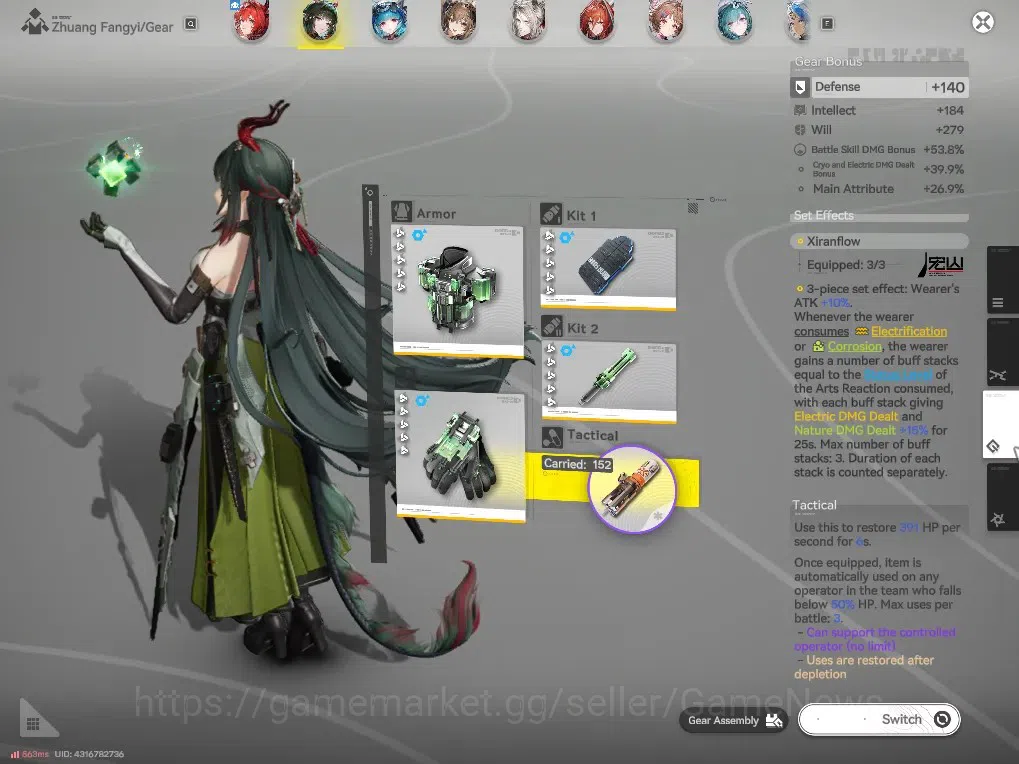The width and height of the screenshot is (1019, 764).
Task: Click the Corrosion status icon
Action: click(818, 346)
